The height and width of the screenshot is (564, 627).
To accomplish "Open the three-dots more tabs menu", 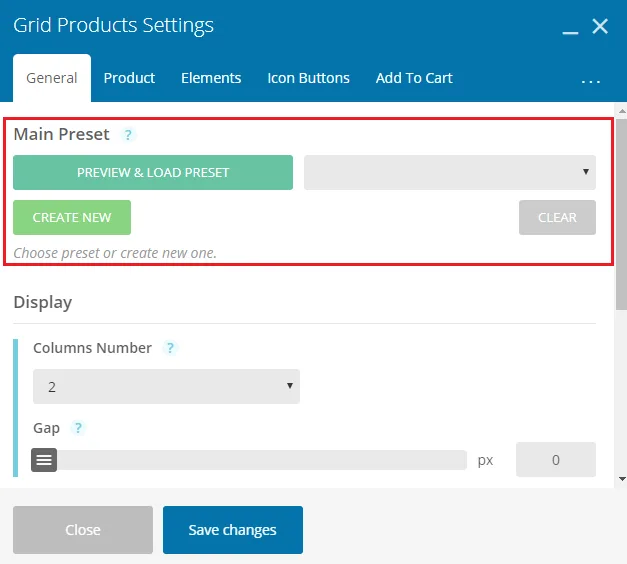I will (591, 81).
